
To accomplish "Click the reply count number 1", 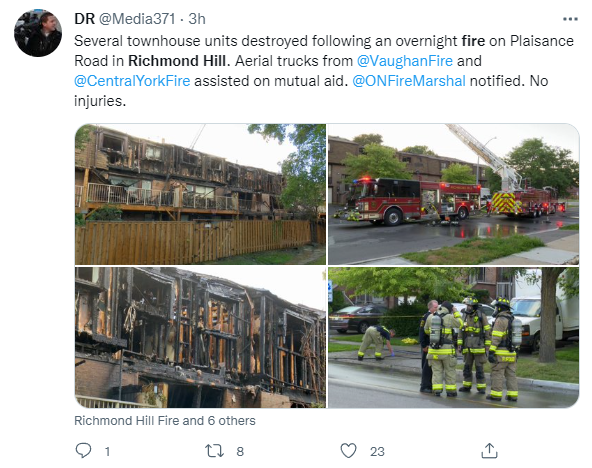I will (107, 451).
